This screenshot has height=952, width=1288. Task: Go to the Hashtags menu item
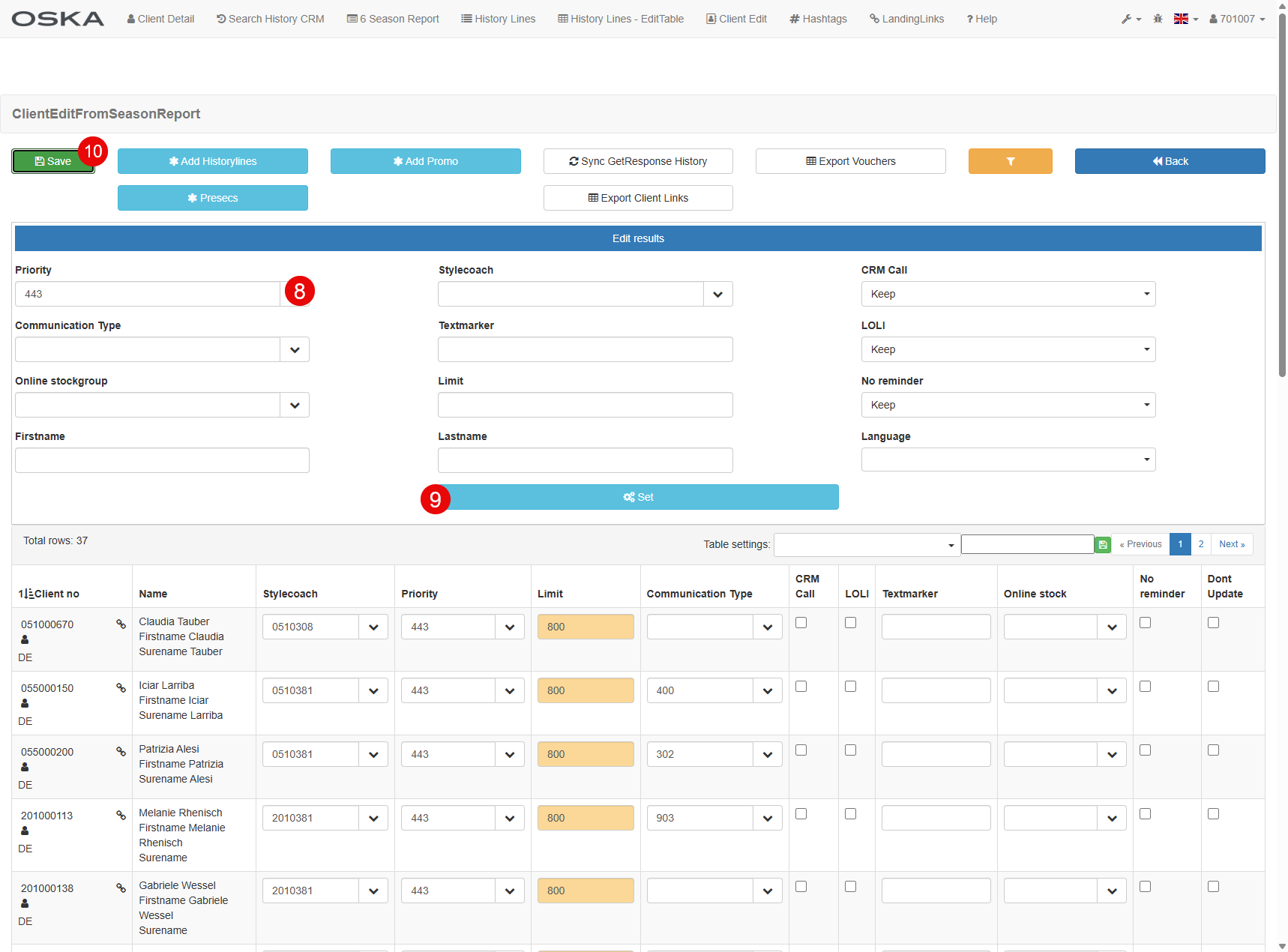(818, 19)
